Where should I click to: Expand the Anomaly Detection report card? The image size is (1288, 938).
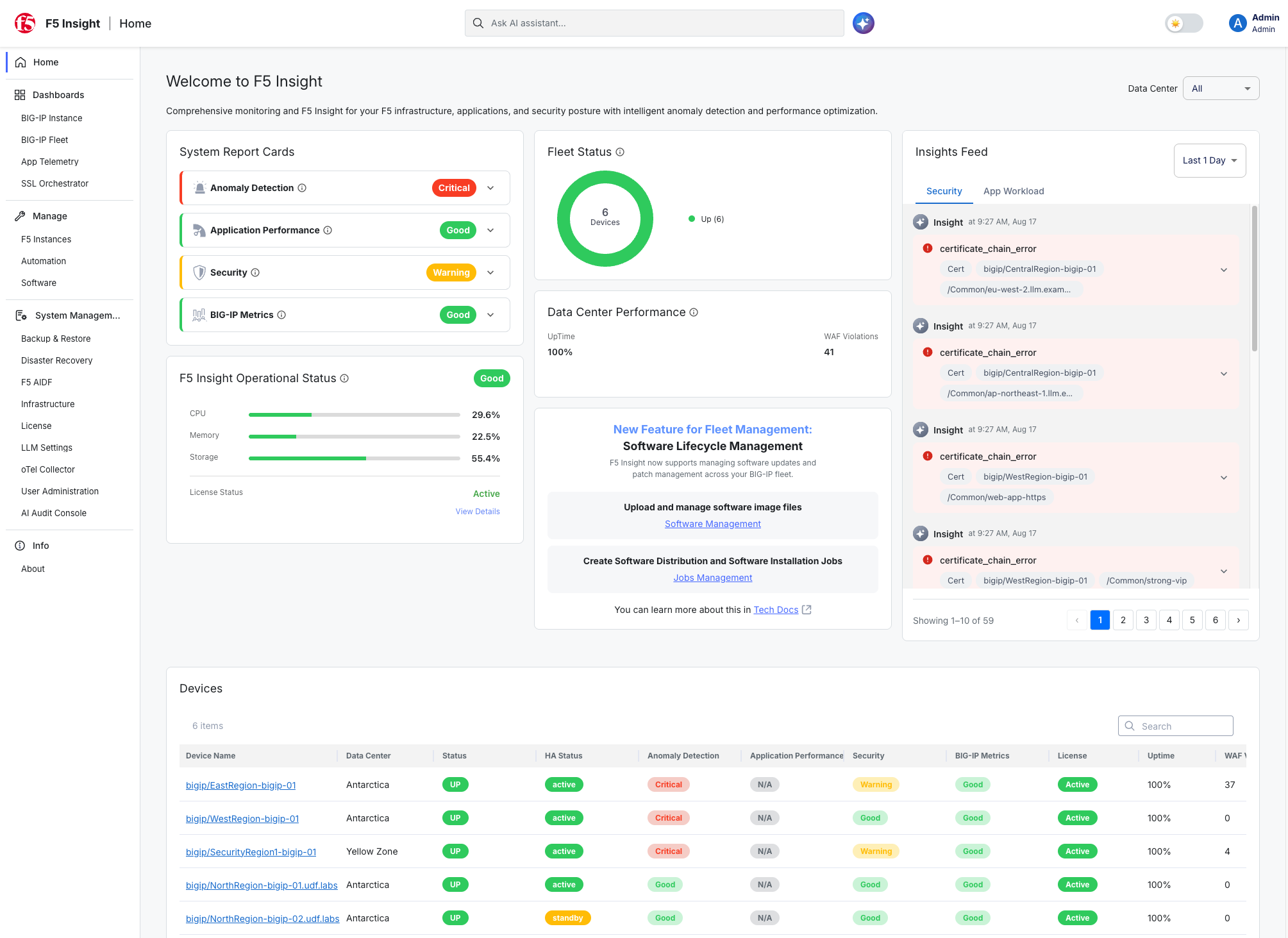[x=490, y=188]
